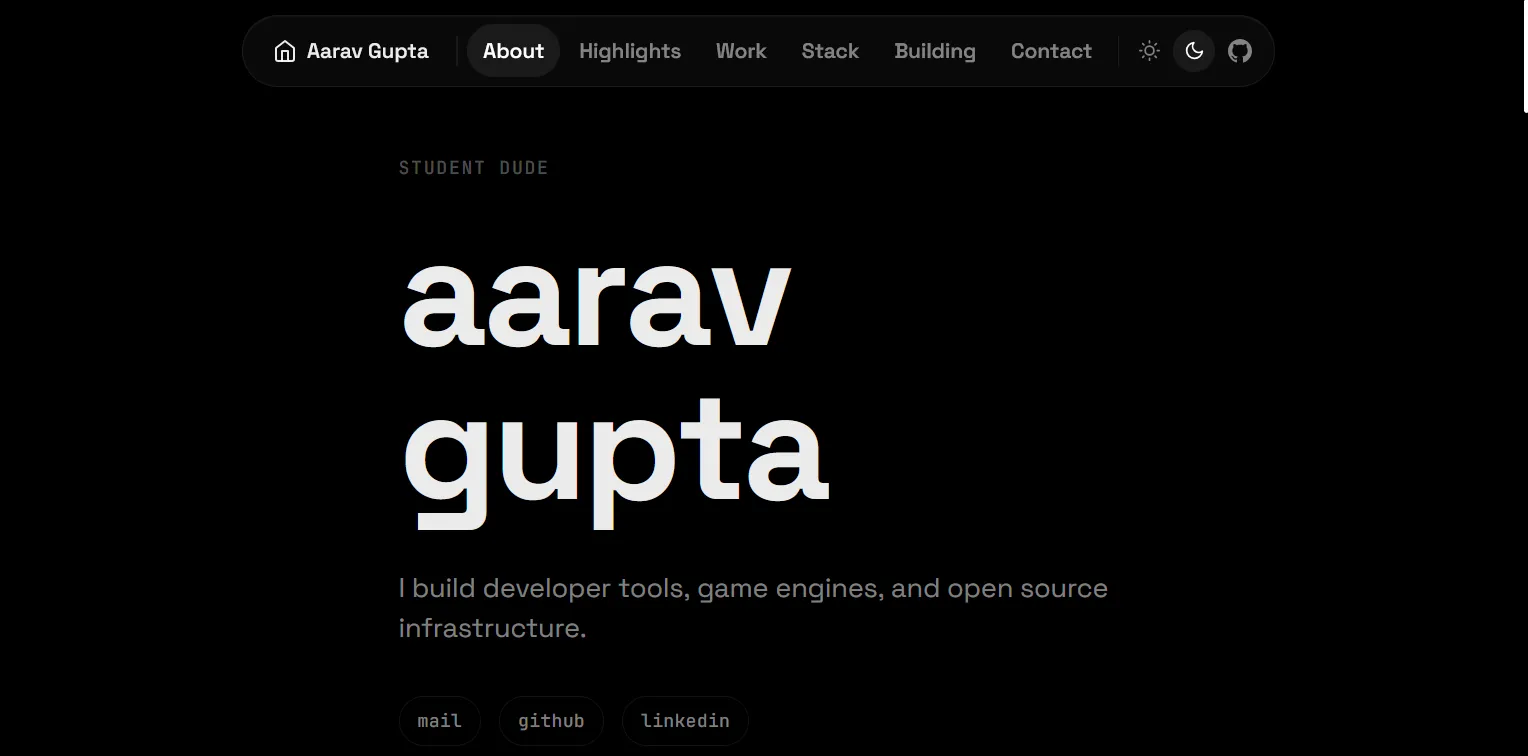Select the About nav tab
1528x756 pixels.
tap(513, 51)
